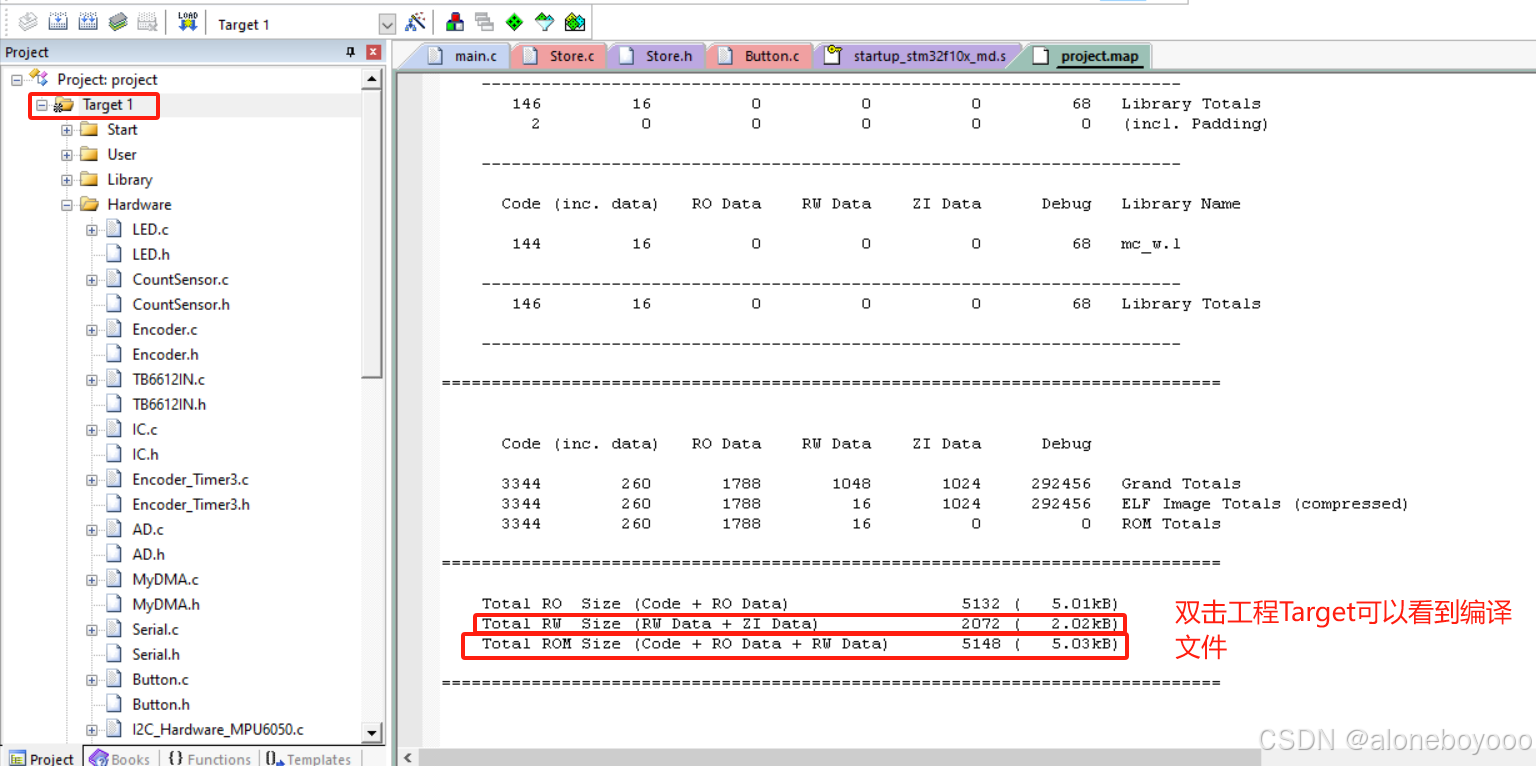Collapse the Hardware folder node
The height and width of the screenshot is (766, 1536).
66,204
